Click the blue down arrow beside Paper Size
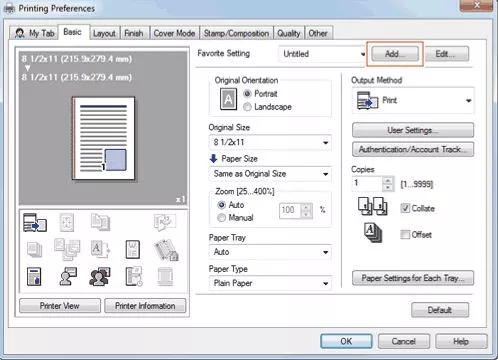Viewport: 498px width, 360px height. click(x=213, y=159)
